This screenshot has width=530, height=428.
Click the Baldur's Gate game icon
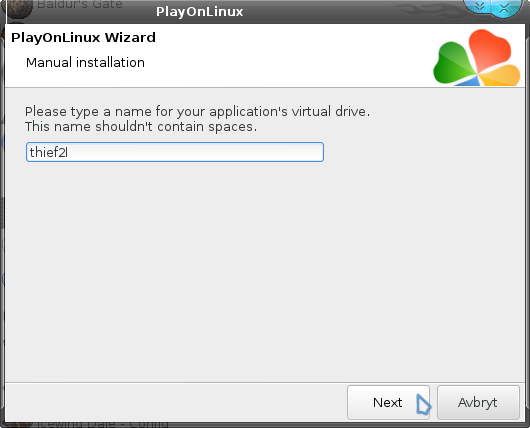coord(20,8)
